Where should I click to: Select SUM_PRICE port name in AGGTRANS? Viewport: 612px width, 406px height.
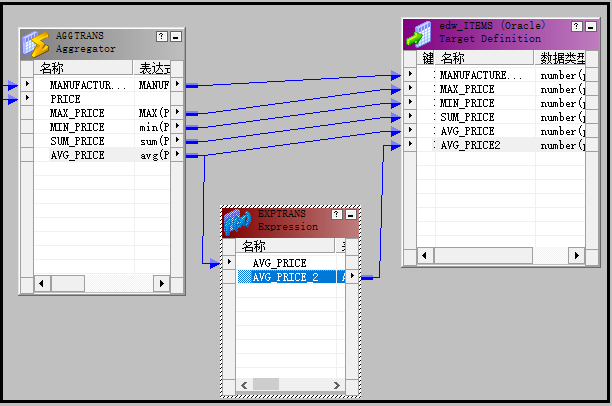(x=77, y=141)
